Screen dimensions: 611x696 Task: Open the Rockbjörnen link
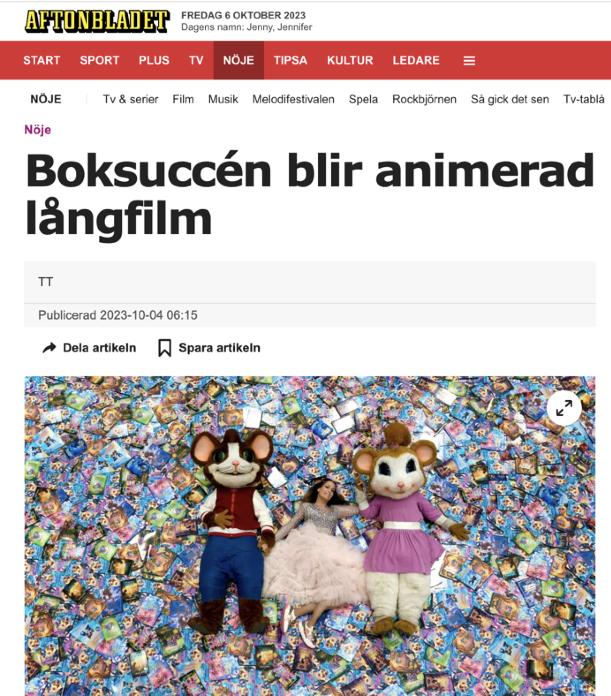coord(424,99)
